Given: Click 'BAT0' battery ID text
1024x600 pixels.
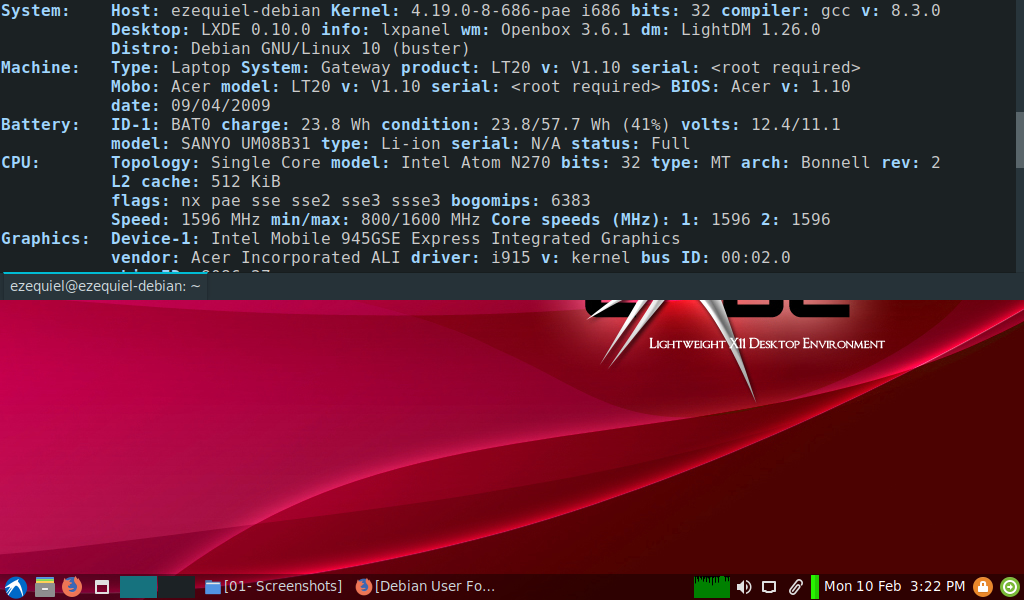Looking at the screenshot, I should 191,124.
